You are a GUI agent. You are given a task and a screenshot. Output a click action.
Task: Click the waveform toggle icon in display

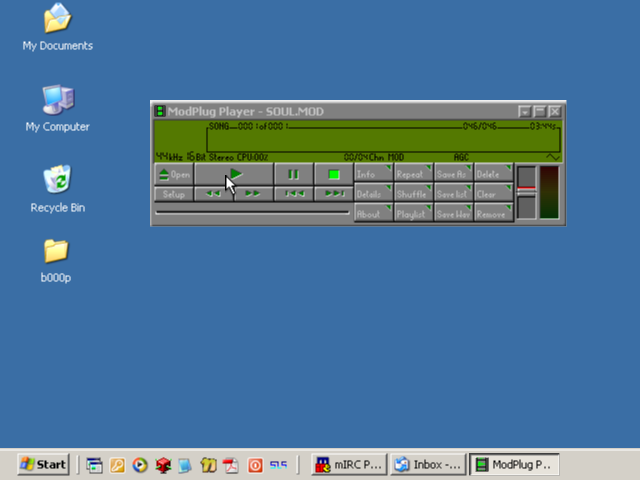pyautogui.click(x=552, y=157)
